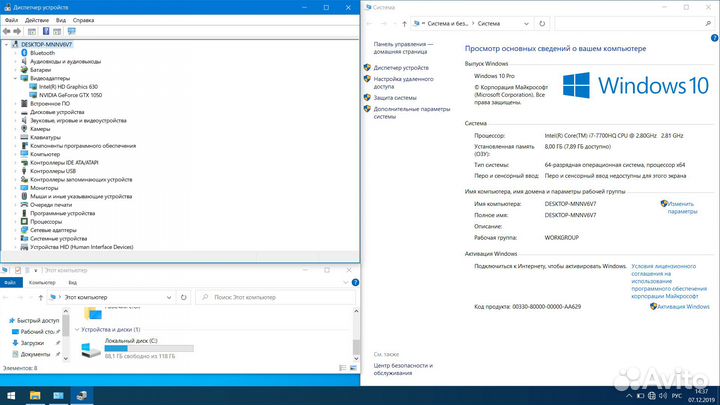The image size is (720, 405).
Task: Click the Клавиатуры category icon
Action: click(x=24, y=137)
